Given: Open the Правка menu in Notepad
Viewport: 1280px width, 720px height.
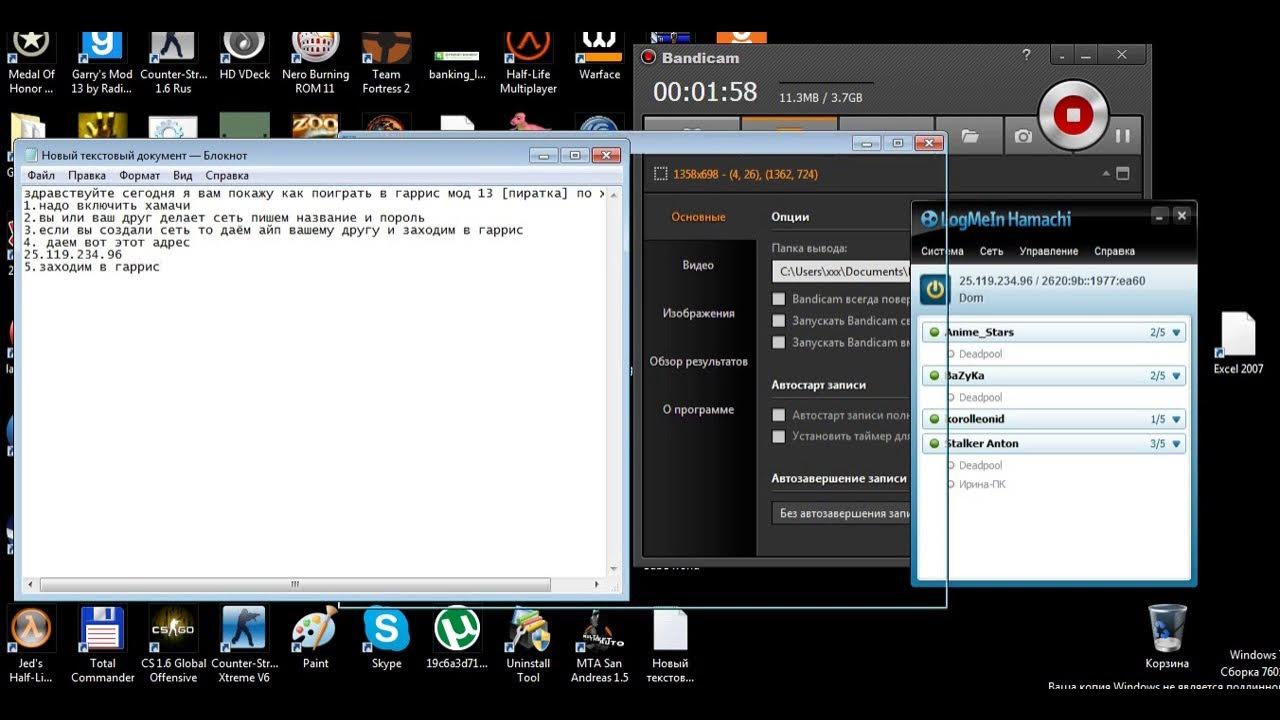Looking at the screenshot, I should click(x=87, y=175).
